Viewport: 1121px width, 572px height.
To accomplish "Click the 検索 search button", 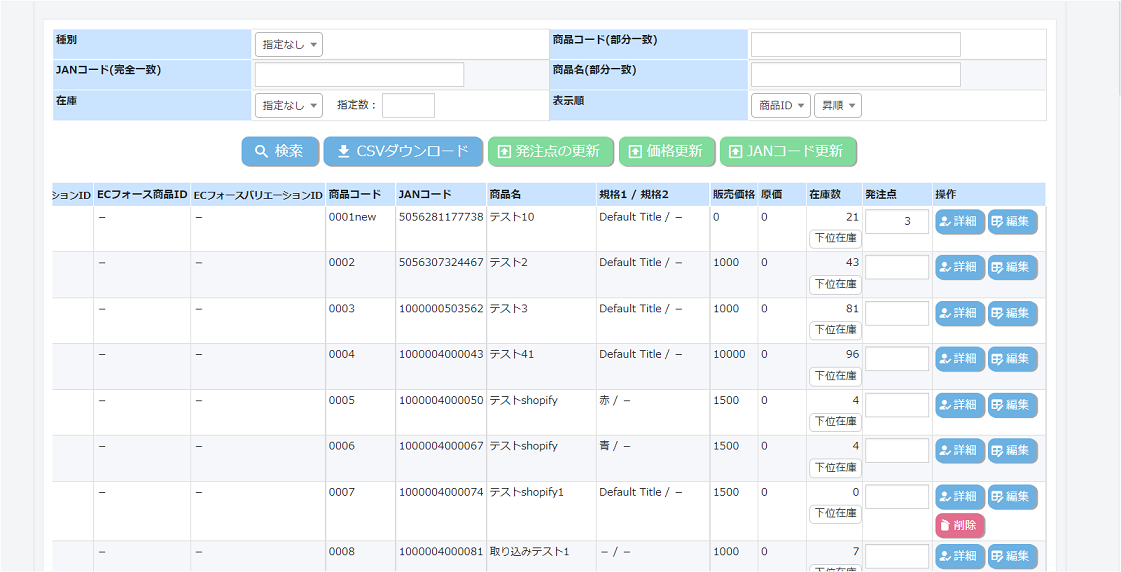I will pyautogui.click(x=280, y=152).
